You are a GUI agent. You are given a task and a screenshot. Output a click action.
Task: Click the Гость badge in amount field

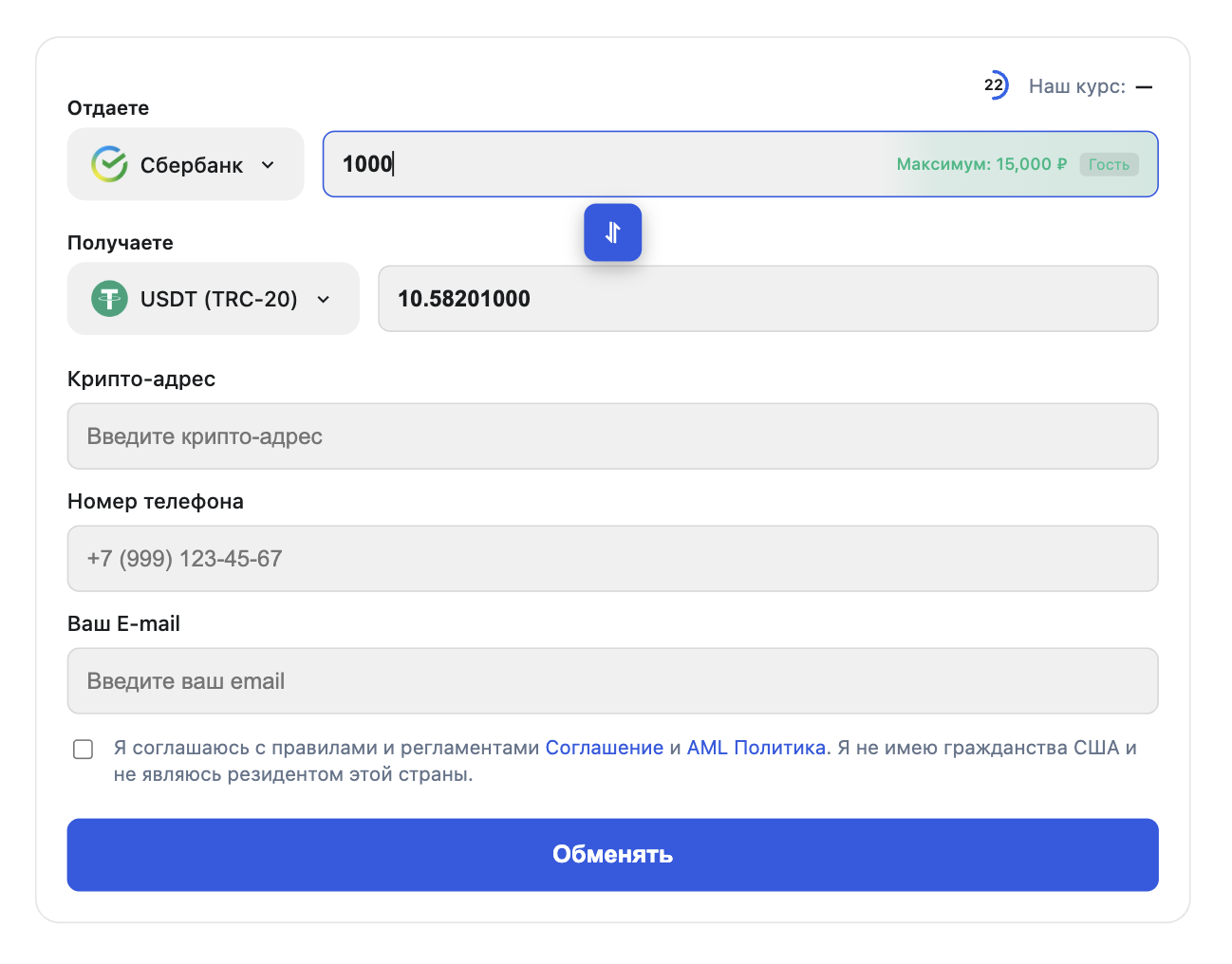pos(1109,164)
